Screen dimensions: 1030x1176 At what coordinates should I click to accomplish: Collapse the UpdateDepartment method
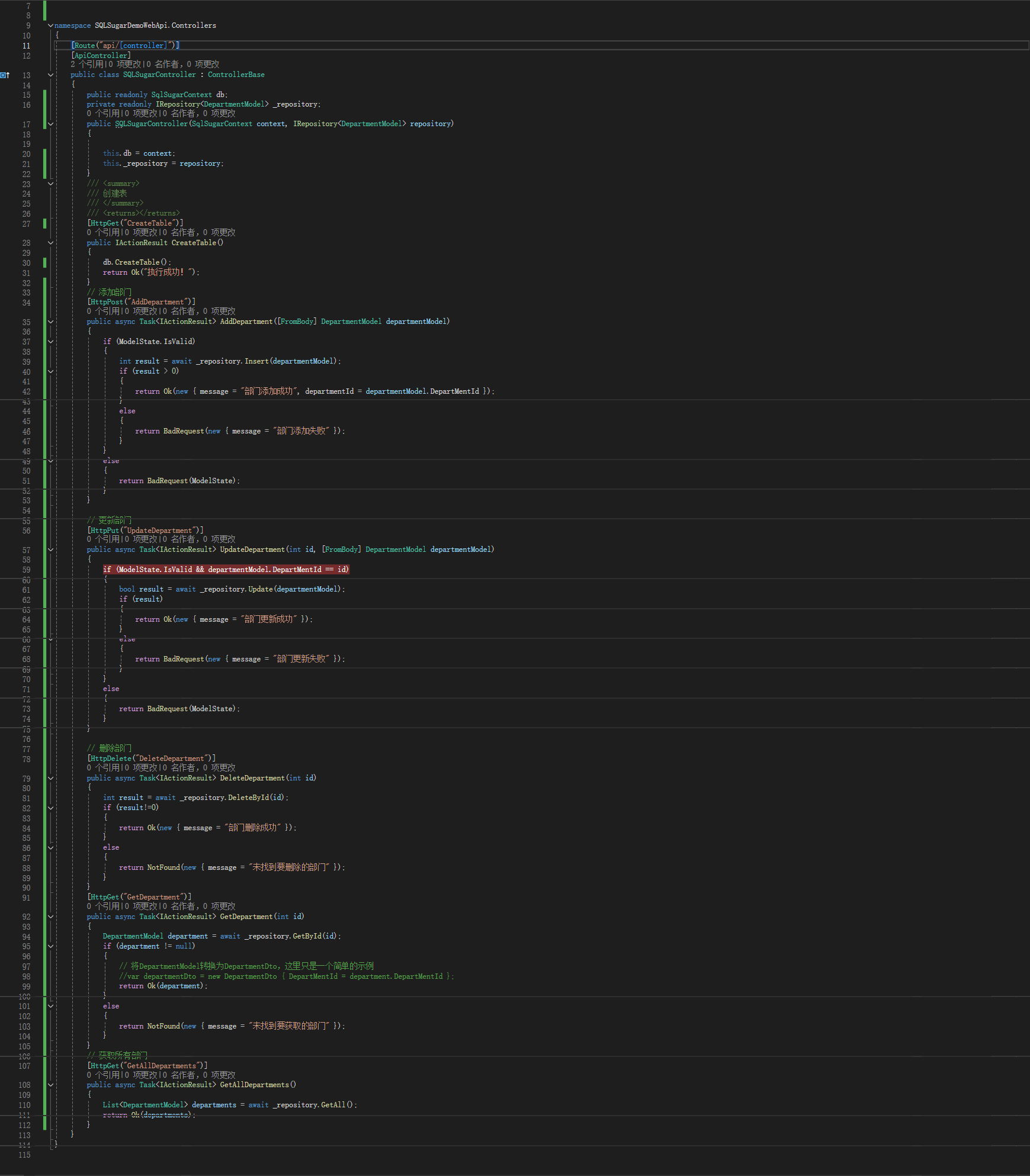click(50, 550)
